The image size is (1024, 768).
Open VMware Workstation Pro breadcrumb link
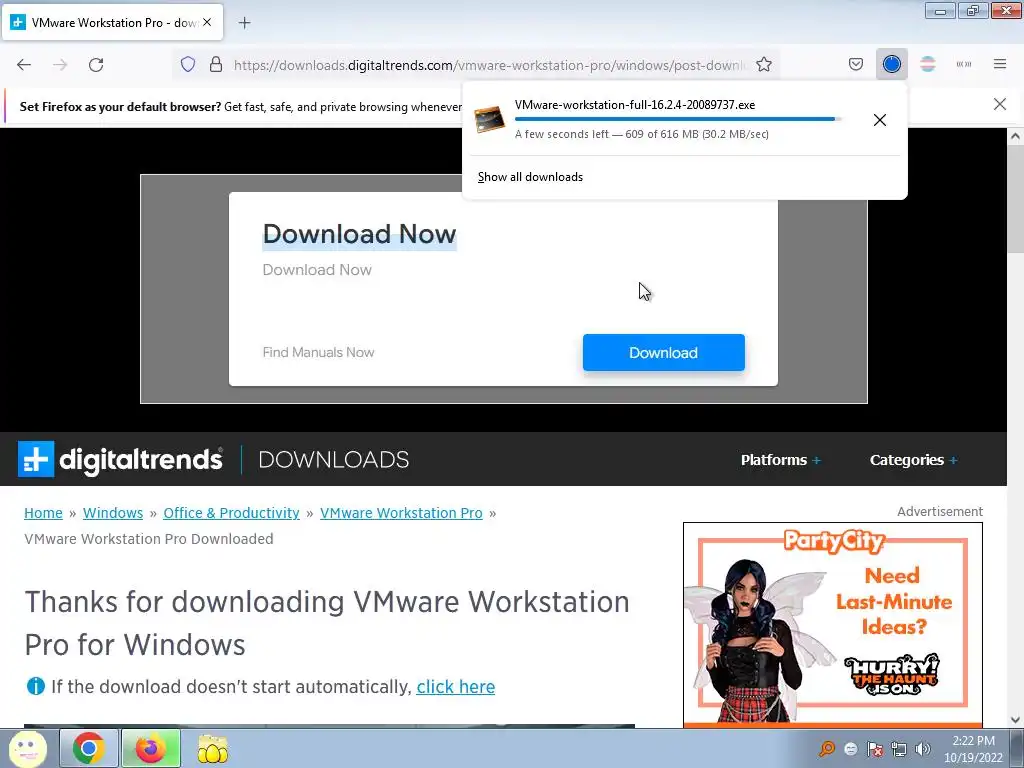[x=401, y=513]
